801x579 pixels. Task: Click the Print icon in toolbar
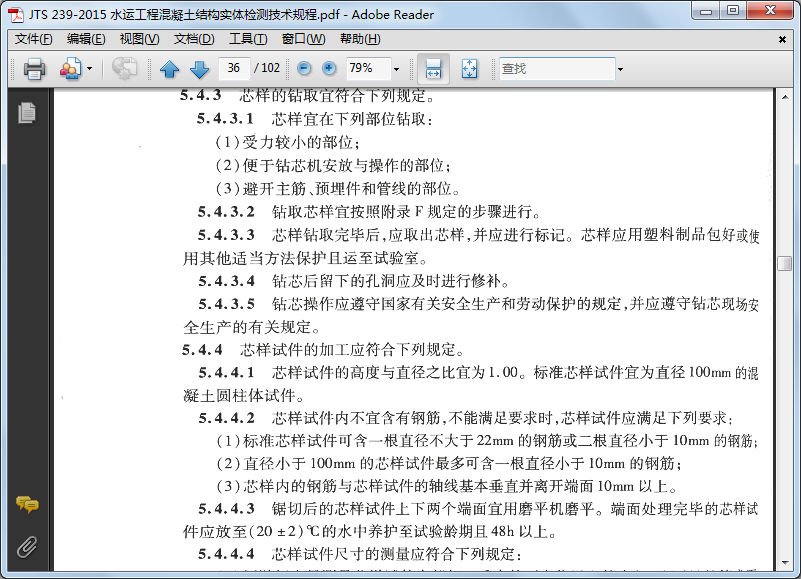pos(34,68)
